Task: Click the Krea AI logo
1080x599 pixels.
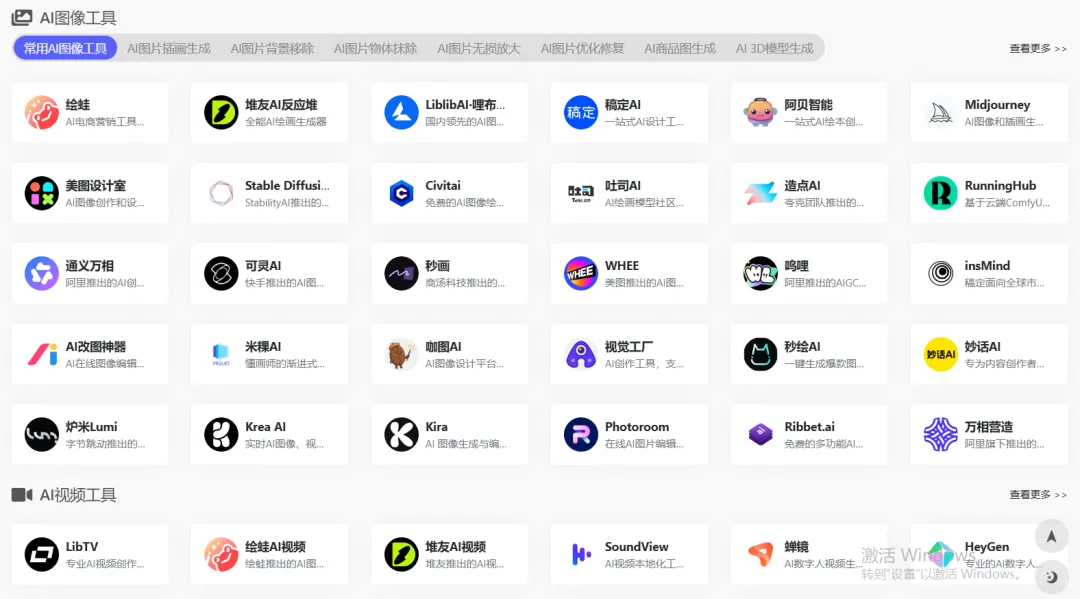Action: (221, 434)
